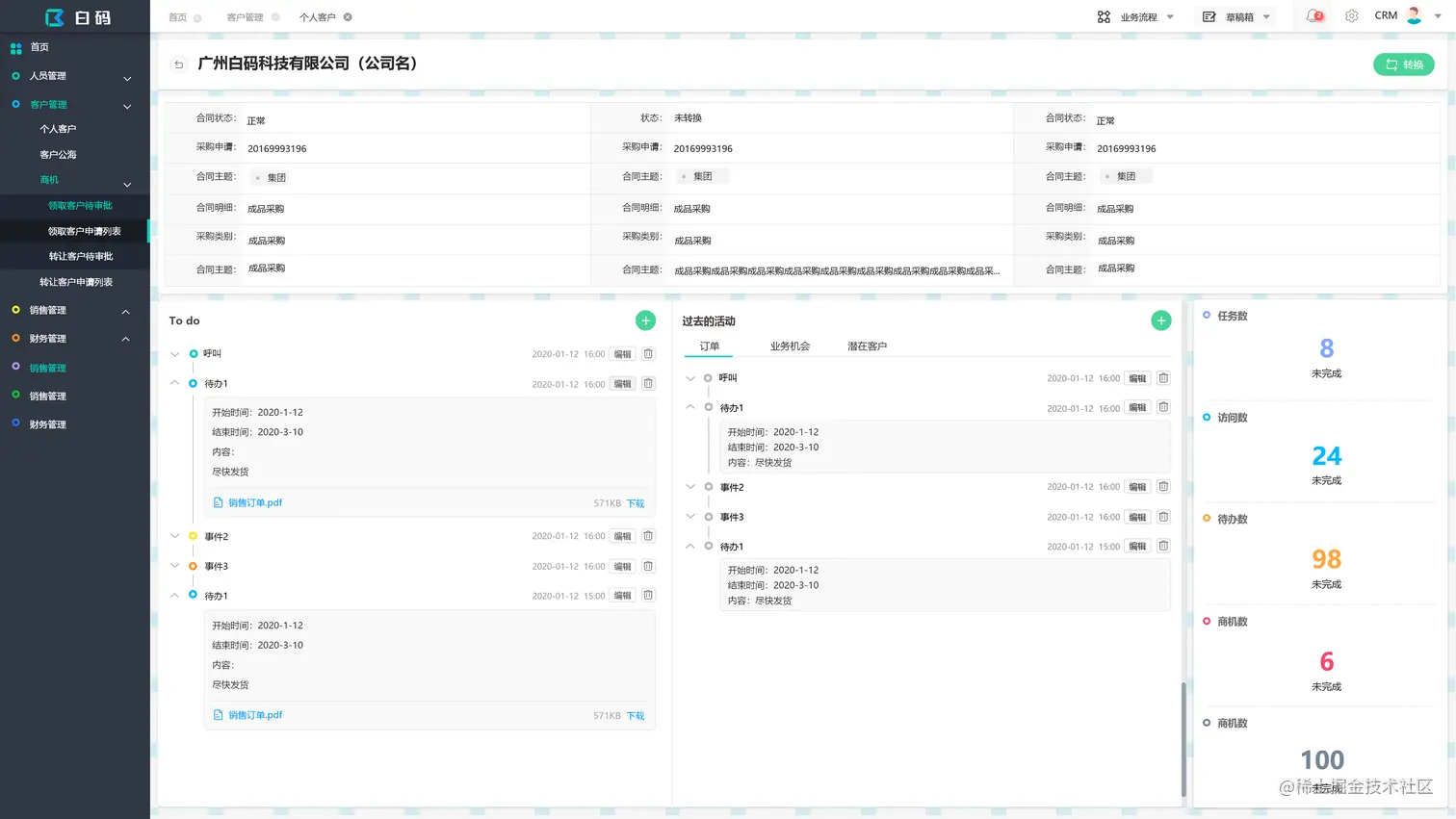Close the 个人客户 top tab

coord(348,17)
